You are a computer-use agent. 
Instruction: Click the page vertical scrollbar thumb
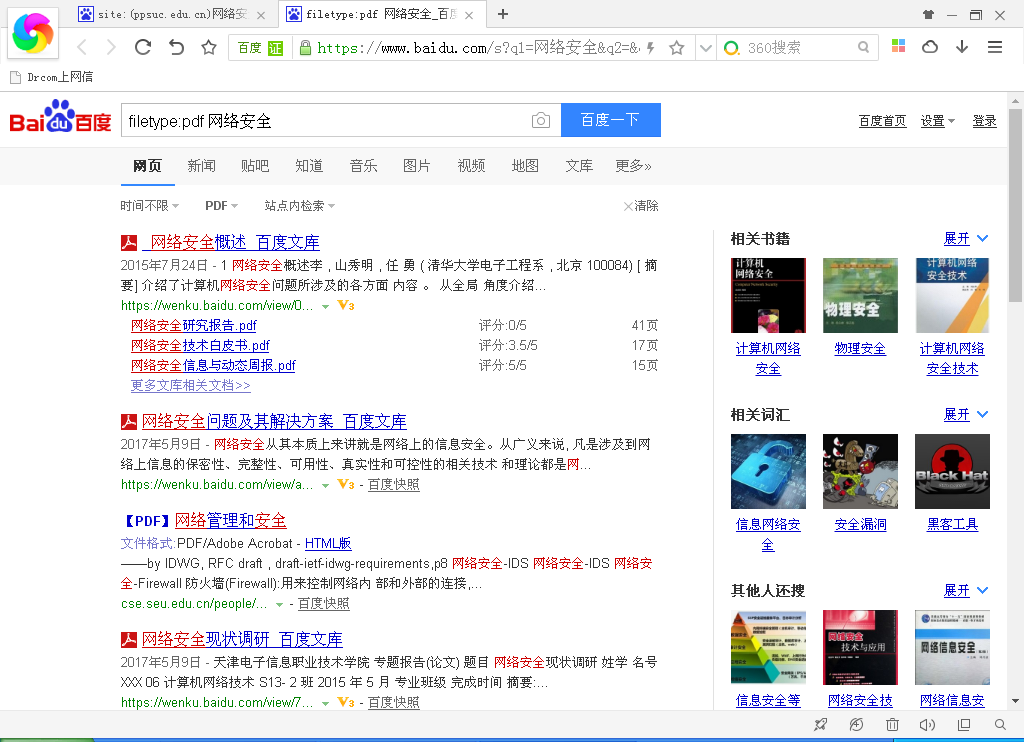point(1015,204)
